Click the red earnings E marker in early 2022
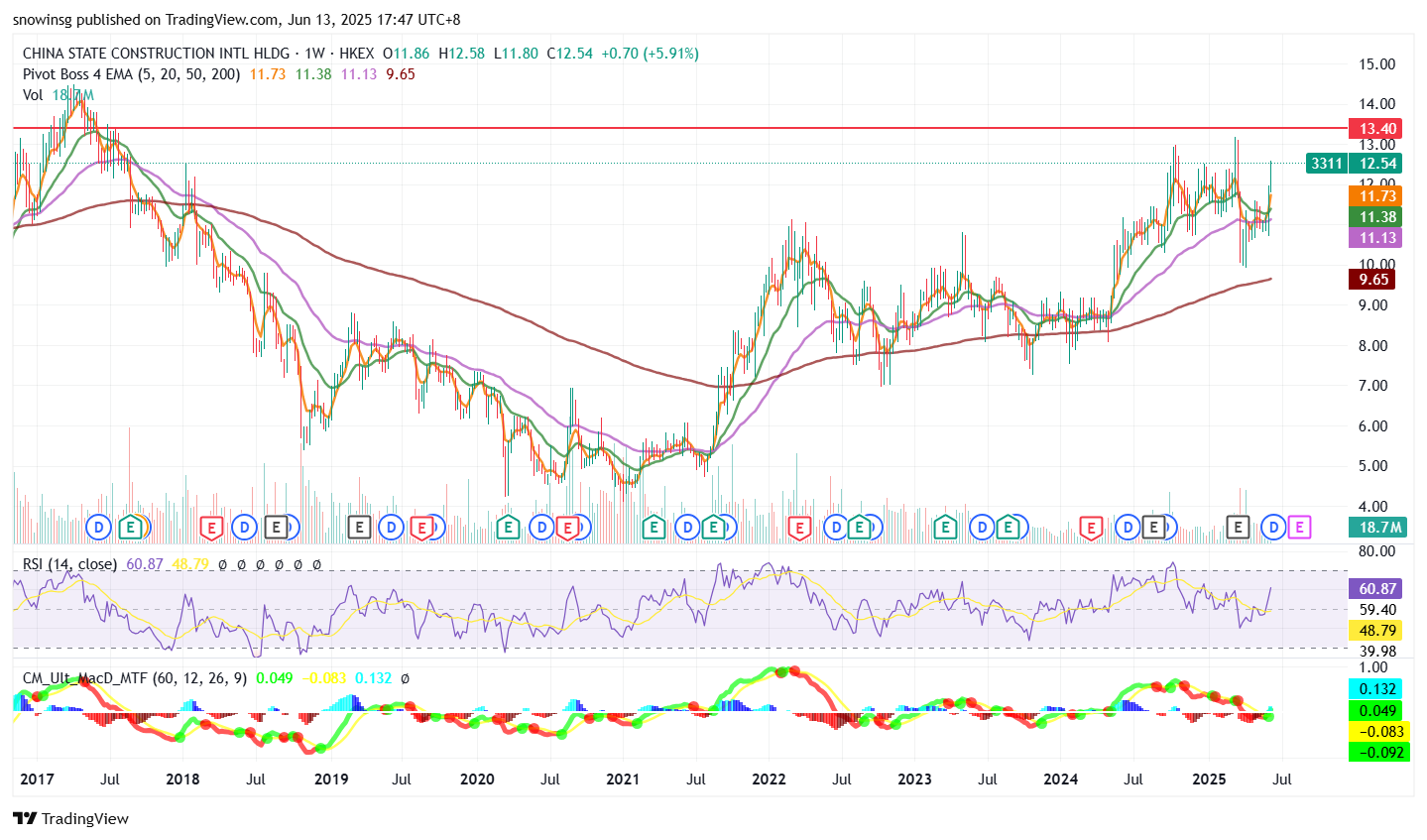Viewport: 1427px width, 840px height. 799,527
